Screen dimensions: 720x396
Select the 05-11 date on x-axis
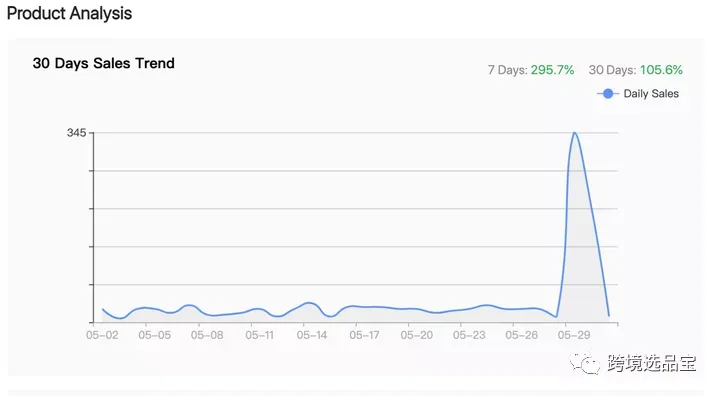tap(259, 335)
